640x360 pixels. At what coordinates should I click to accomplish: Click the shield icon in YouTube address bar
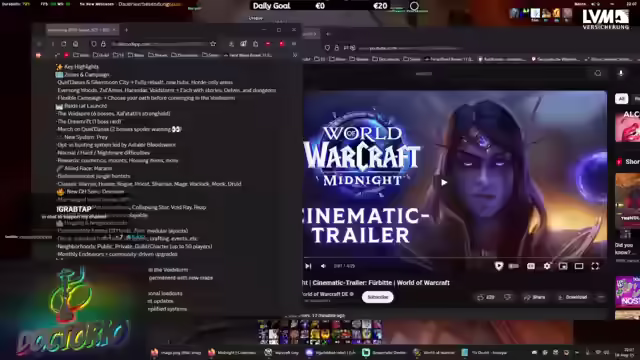[327, 48]
